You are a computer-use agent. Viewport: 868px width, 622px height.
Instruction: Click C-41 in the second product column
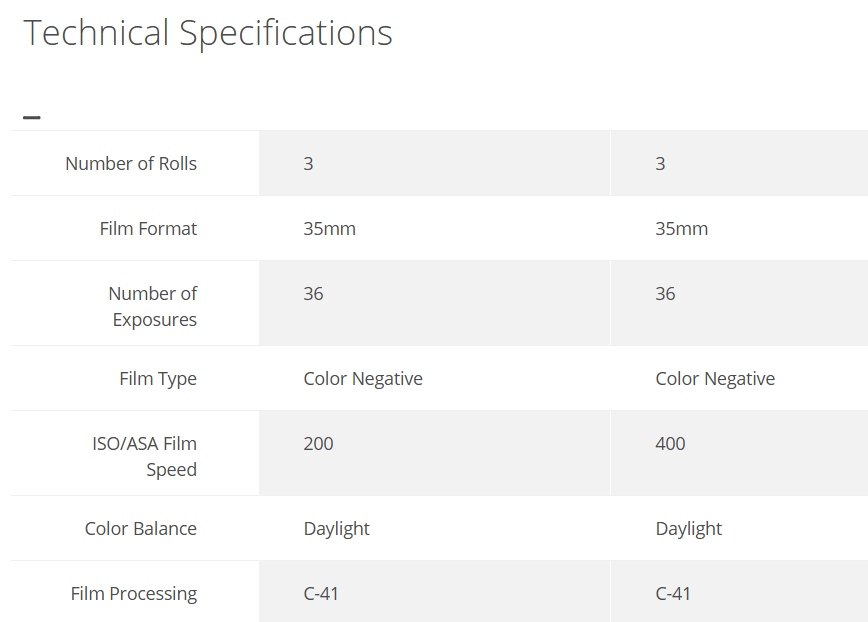(x=673, y=593)
